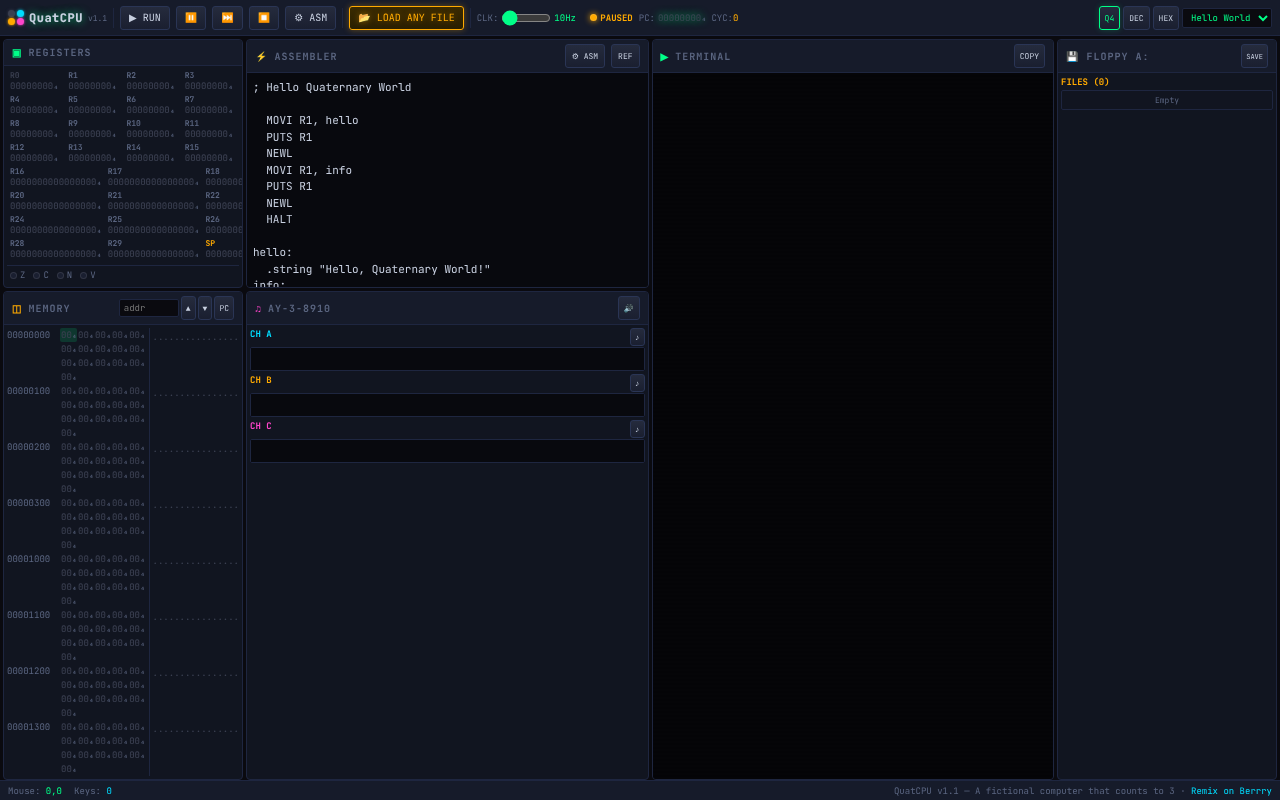This screenshot has width=1280, height=800.
Task: Click the R16 register value
Action: [x=56, y=183]
